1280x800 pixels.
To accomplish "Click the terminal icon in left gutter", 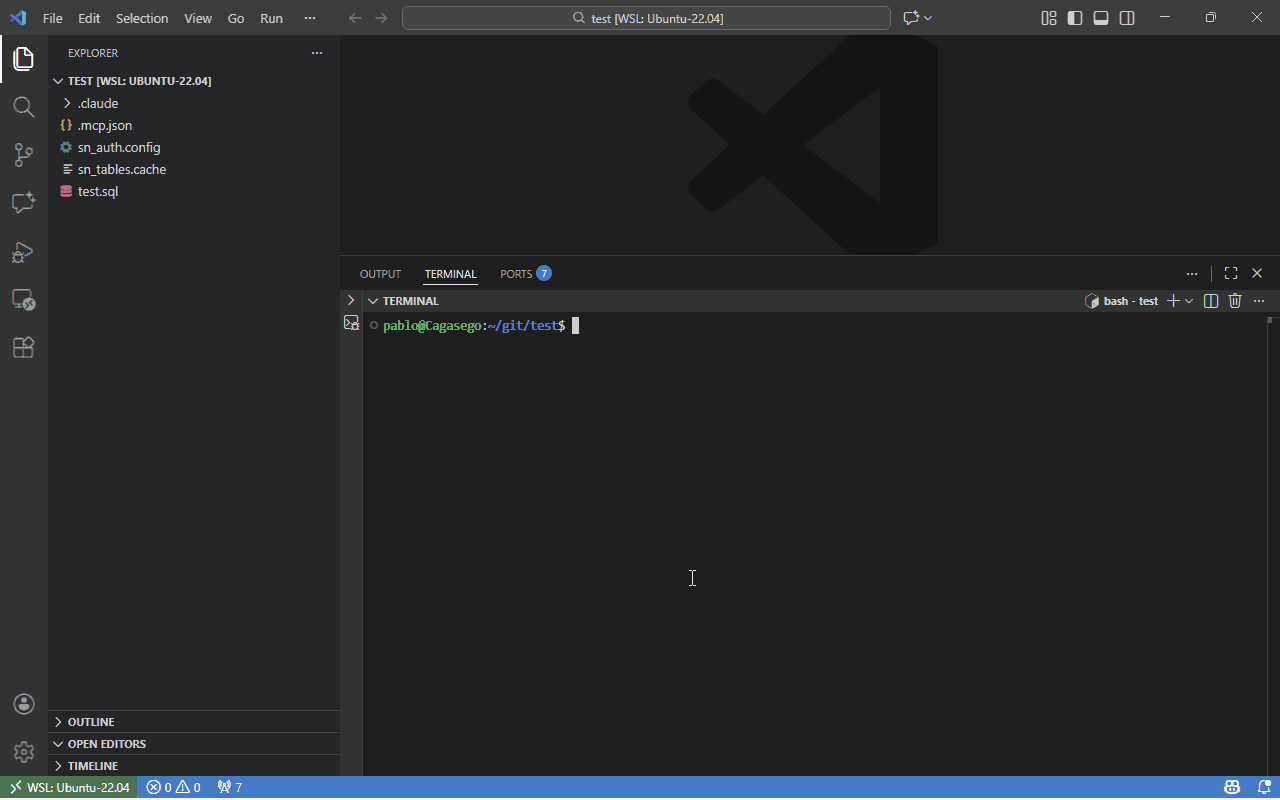I will [x=351, y=323].
